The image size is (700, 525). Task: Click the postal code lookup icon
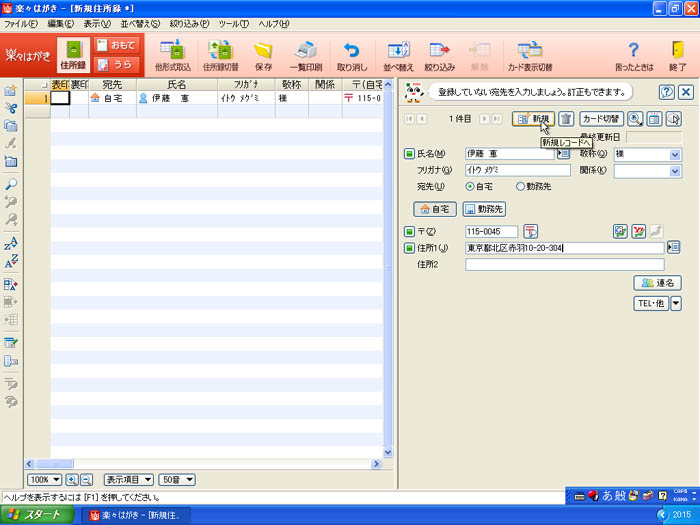coord(530,231)
